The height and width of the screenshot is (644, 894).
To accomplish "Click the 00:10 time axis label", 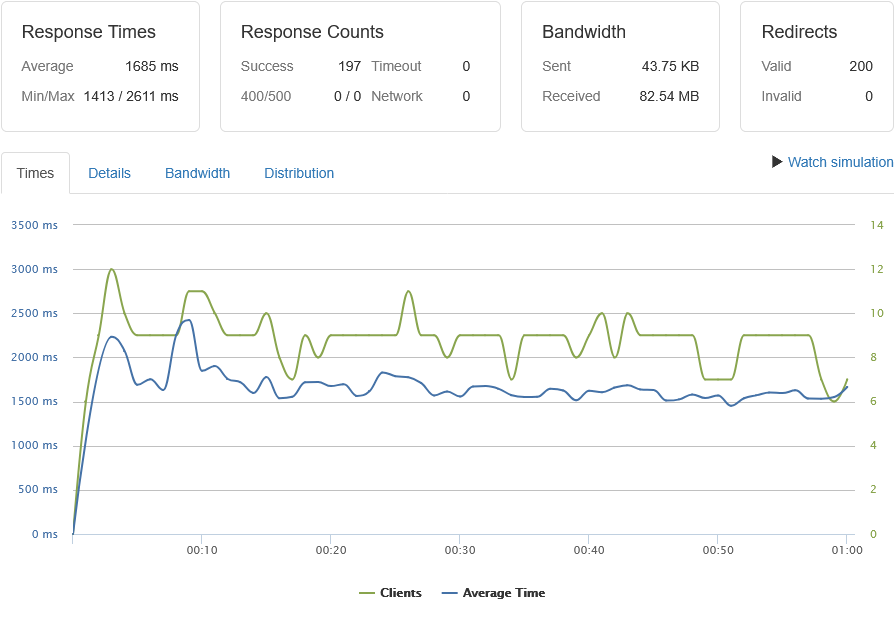I will pos(202,550).
